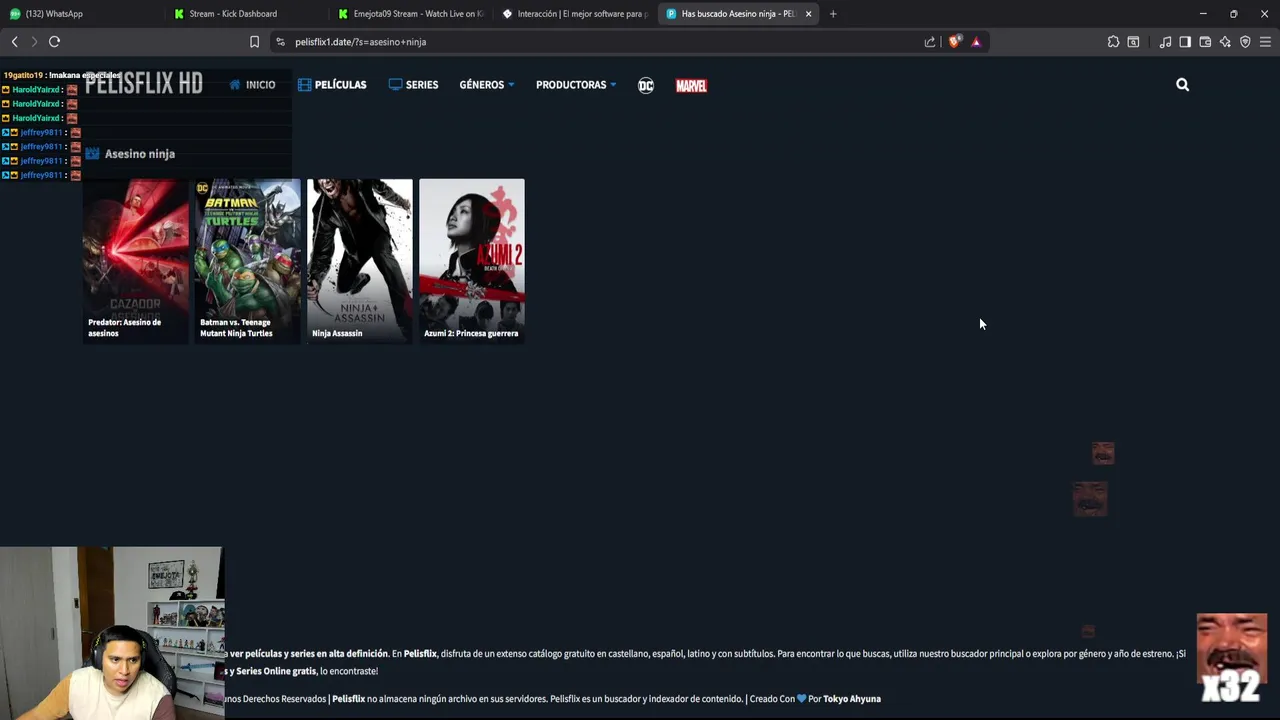Switch to the Stream - Kick Dashboard tab
Screen dimensions: 1280x720
click(246, 14)
